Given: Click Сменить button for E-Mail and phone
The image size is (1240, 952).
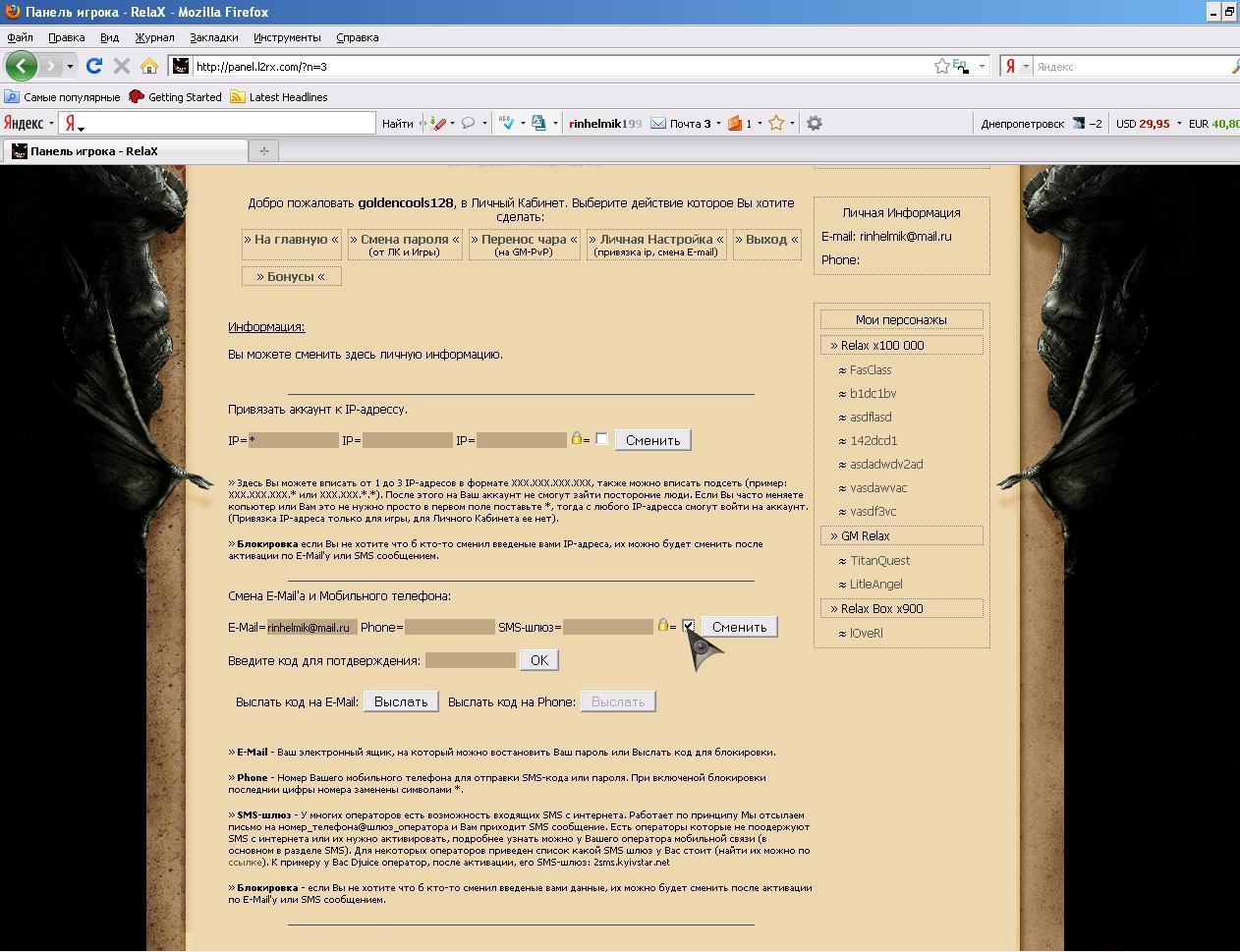Looking at the screenshot, I should click(x=739, y=626).
